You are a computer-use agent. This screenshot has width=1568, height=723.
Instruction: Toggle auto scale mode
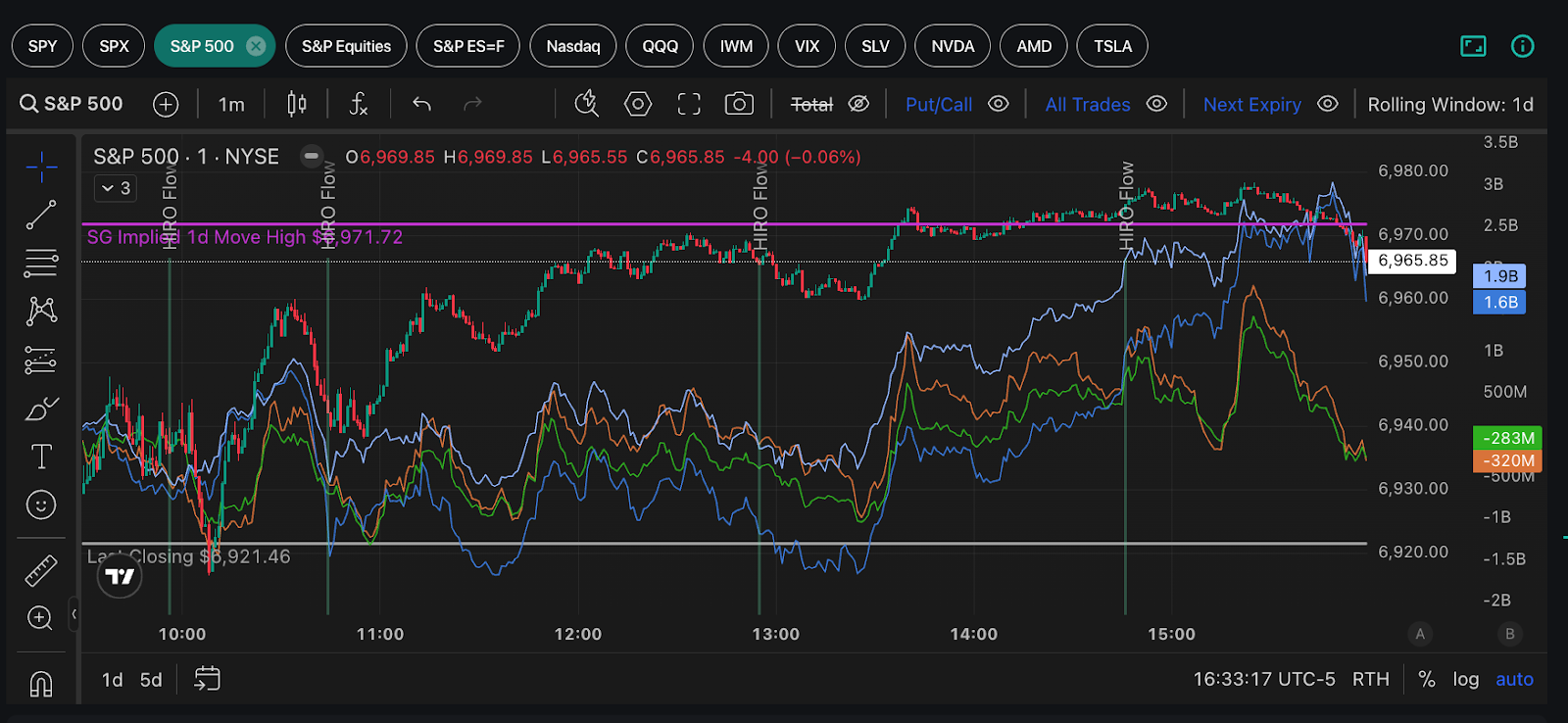coord(1514,679)
